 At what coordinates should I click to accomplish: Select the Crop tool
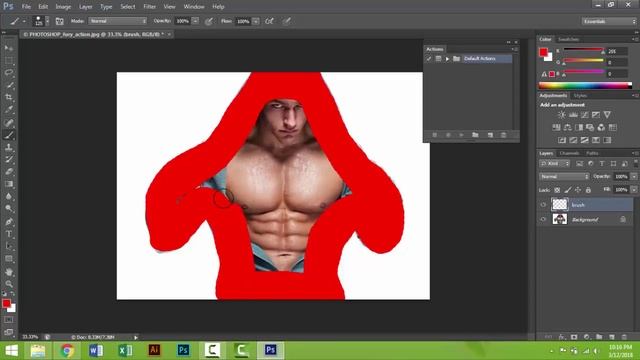[x=9, y=98]
